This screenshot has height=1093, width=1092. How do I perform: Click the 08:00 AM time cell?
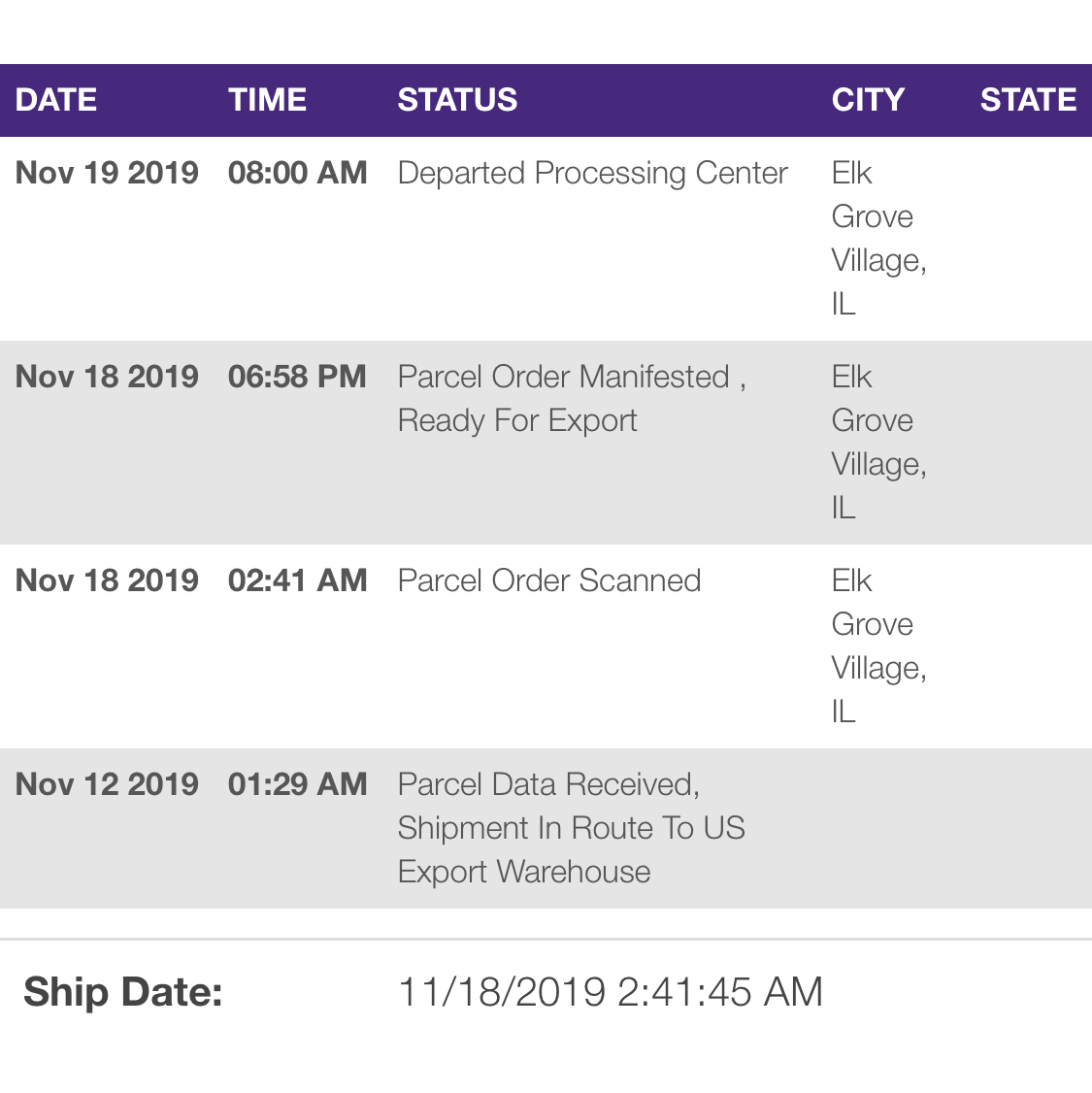click(x=297, y=173)
